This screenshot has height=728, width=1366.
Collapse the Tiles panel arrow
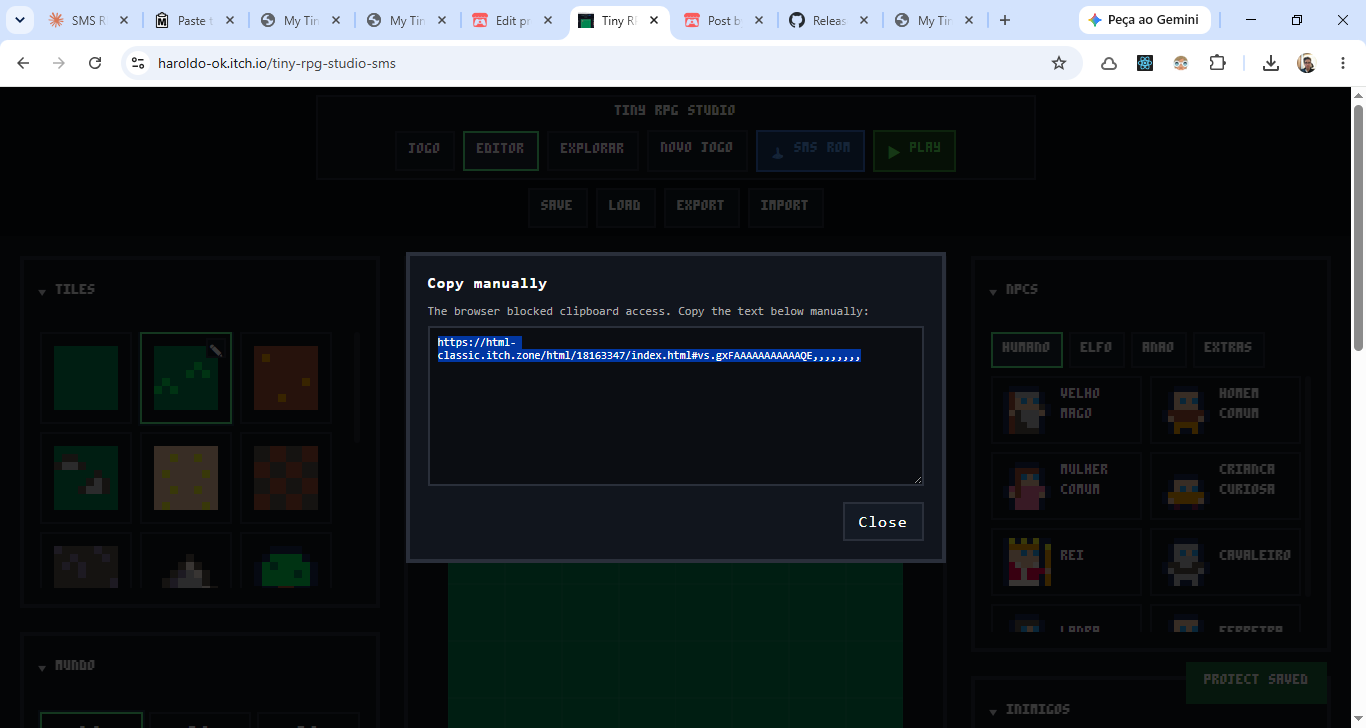click(42, 292)
